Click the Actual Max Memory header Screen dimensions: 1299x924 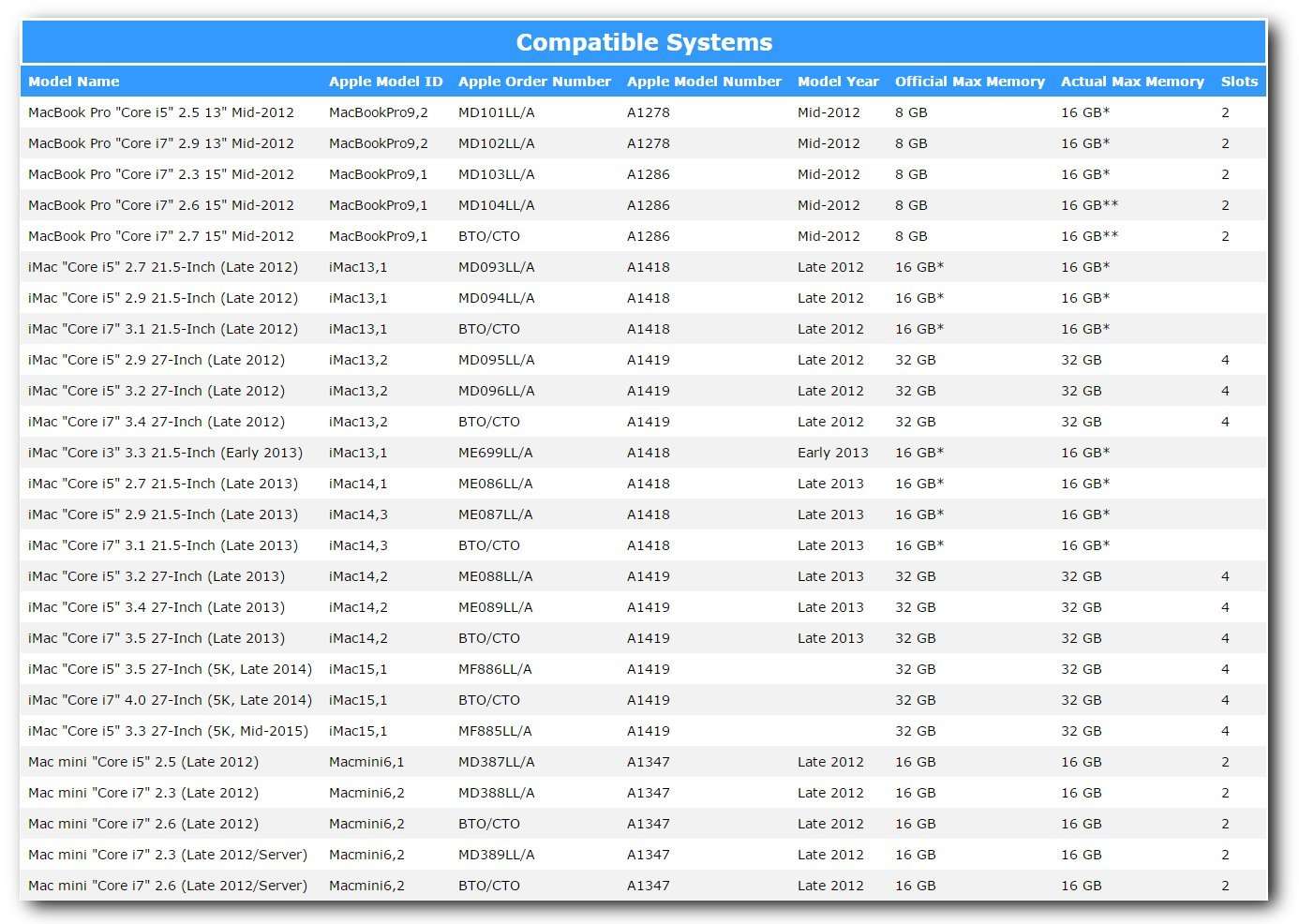click(1132, 82)
